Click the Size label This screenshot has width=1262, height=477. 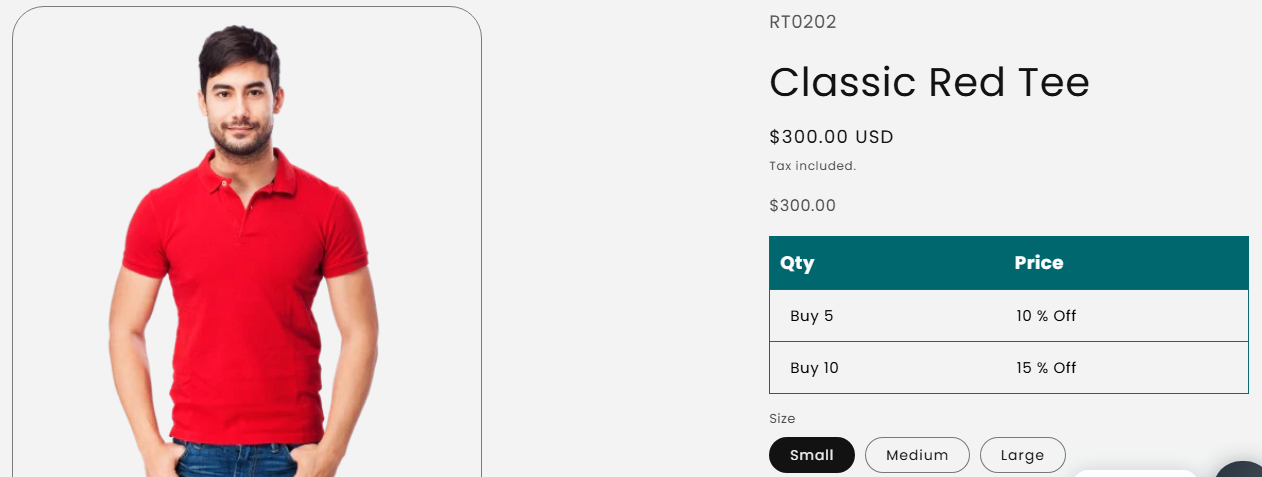point(782,418)
